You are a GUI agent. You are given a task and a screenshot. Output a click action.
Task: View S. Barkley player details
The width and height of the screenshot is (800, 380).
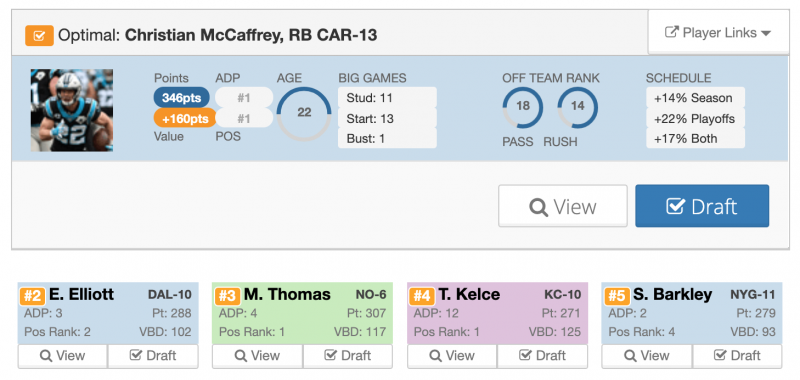(x=647, y=356)
